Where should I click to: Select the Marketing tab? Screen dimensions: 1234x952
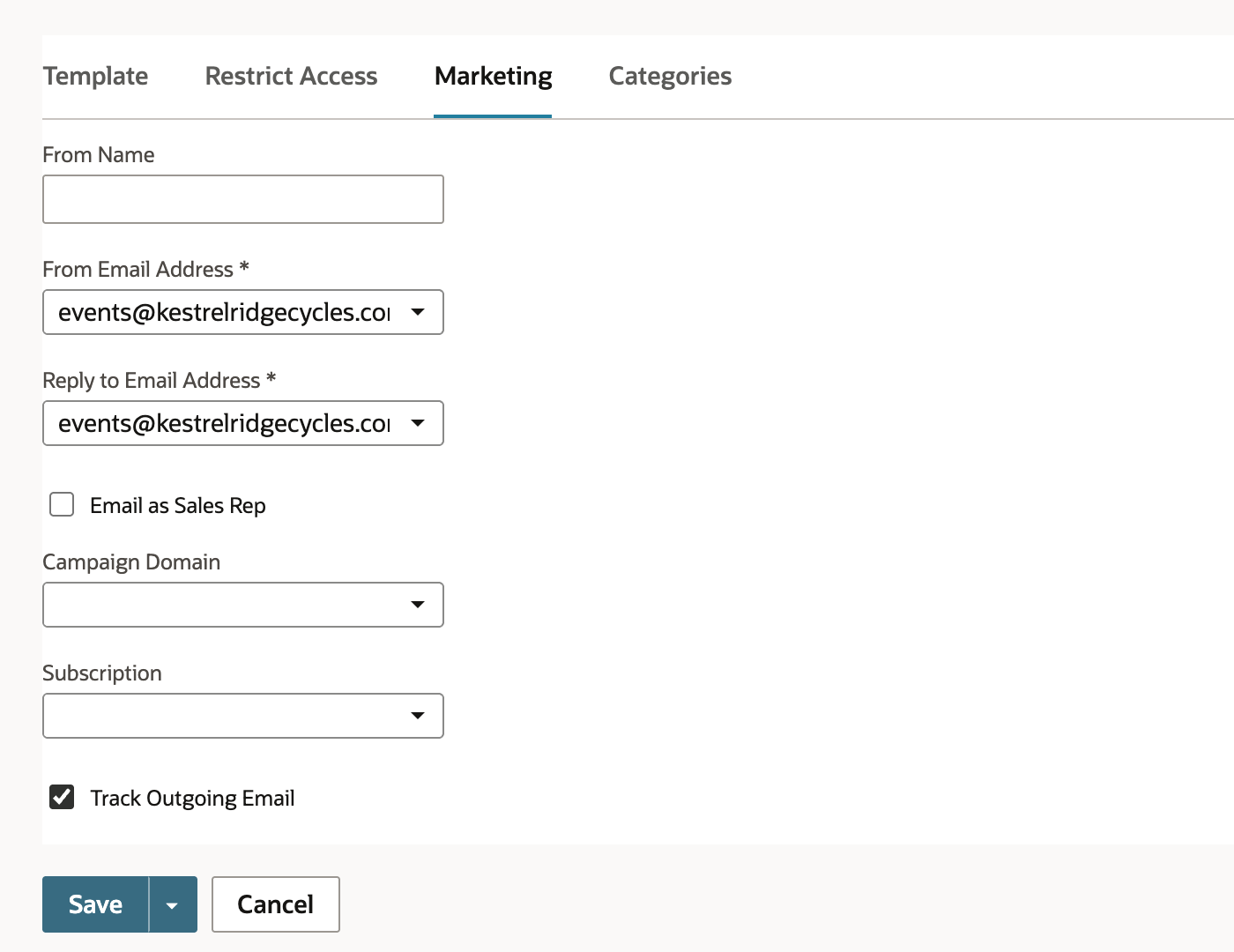click(x=493, y=77)
